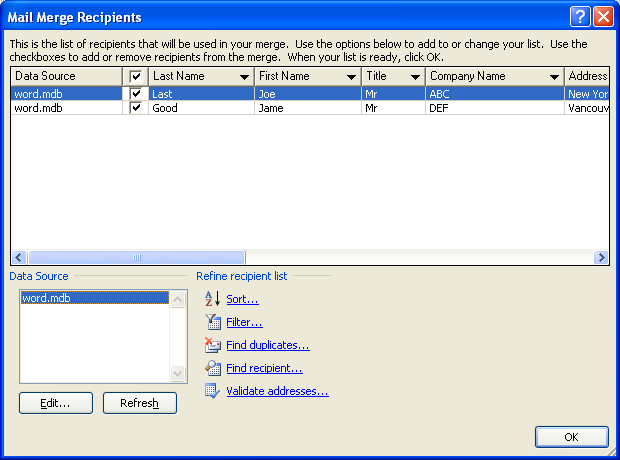The height and width of the screenshot is (460, 620).
Task: Click the Refresh button
Action: (x=140, y=403)
